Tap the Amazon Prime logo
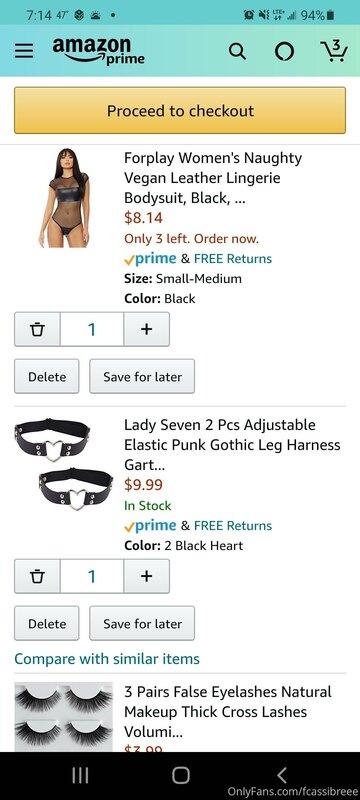 [98, 52]
